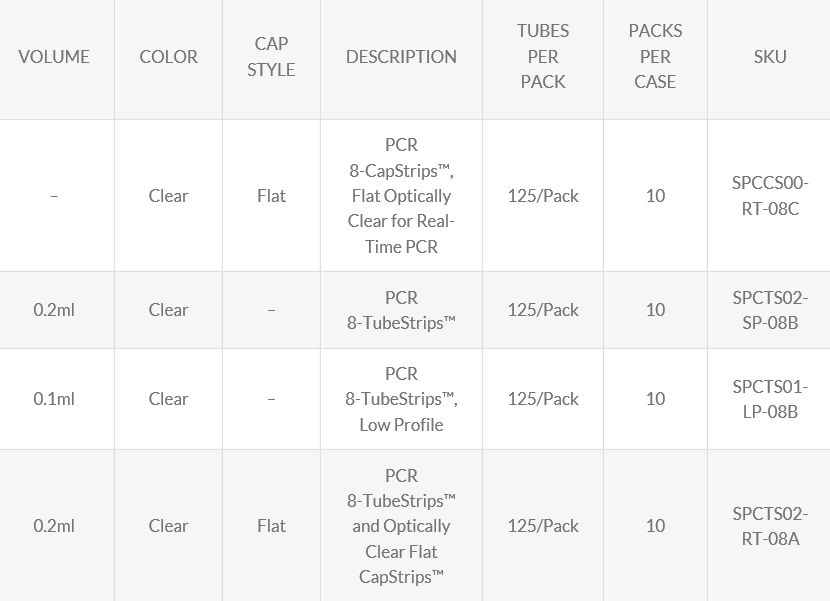Open SKU SPCTS02-SP-08B
830x601 pixels.
pyautogui.click(x=770, y=310)
